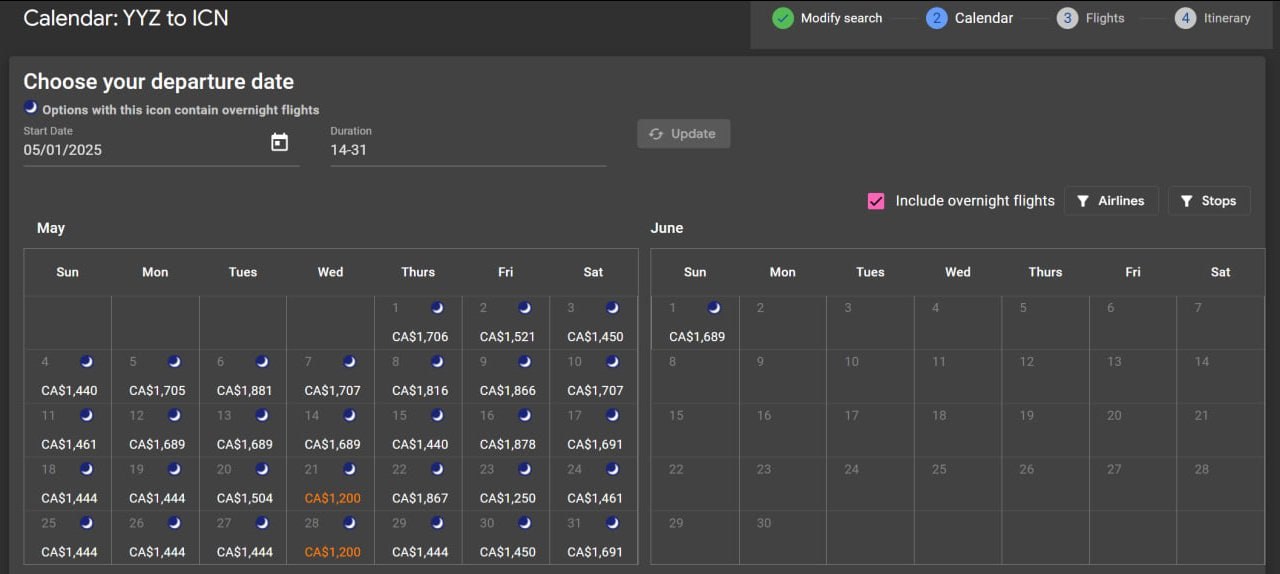Open the Stops filter
Viewport: 1280px width, 574px height.
click(x=1208, y=201)
